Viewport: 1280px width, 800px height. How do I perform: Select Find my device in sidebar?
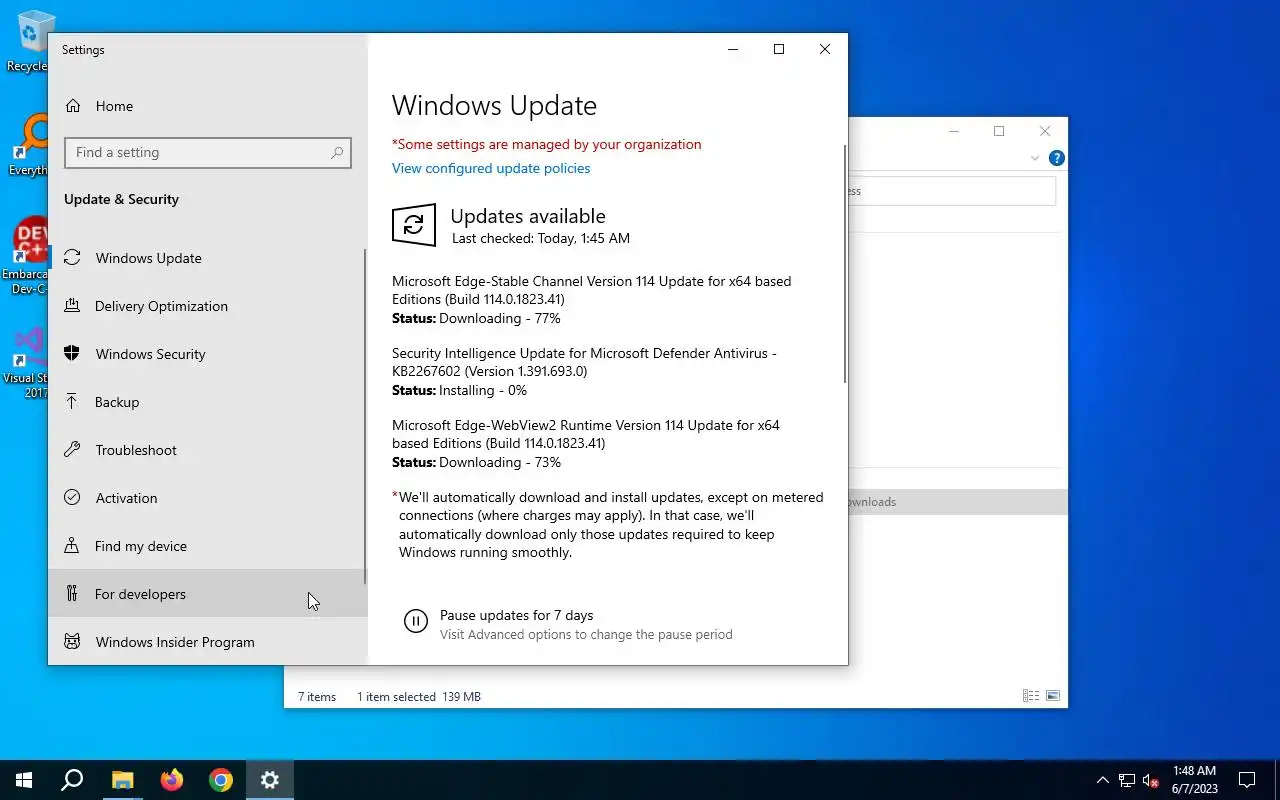[x=207, y=546]
